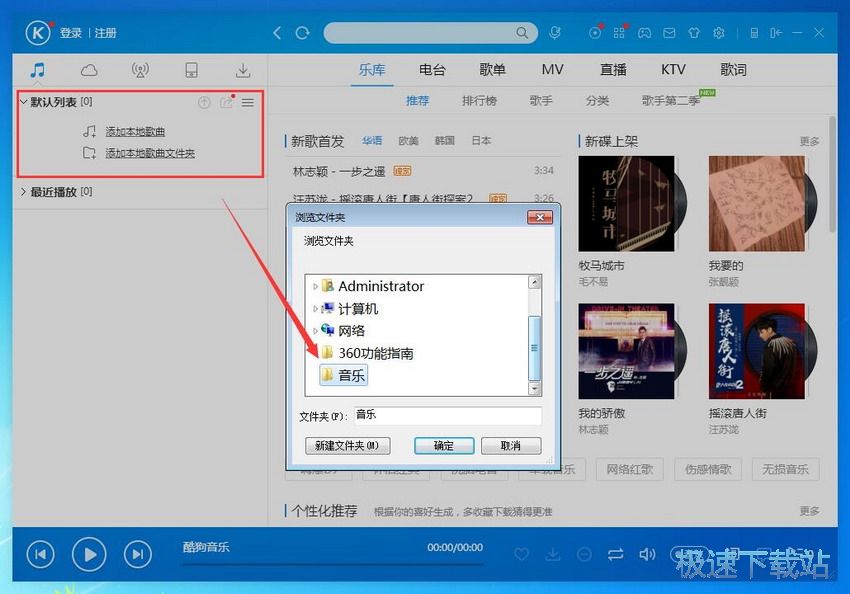Click the 登录 link

tap(71, 33)
